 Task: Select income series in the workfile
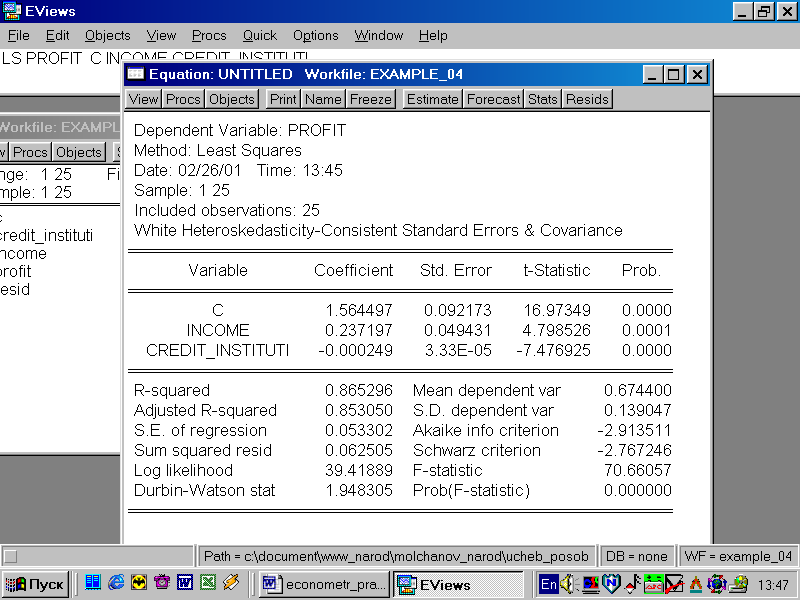click(23, 253)
